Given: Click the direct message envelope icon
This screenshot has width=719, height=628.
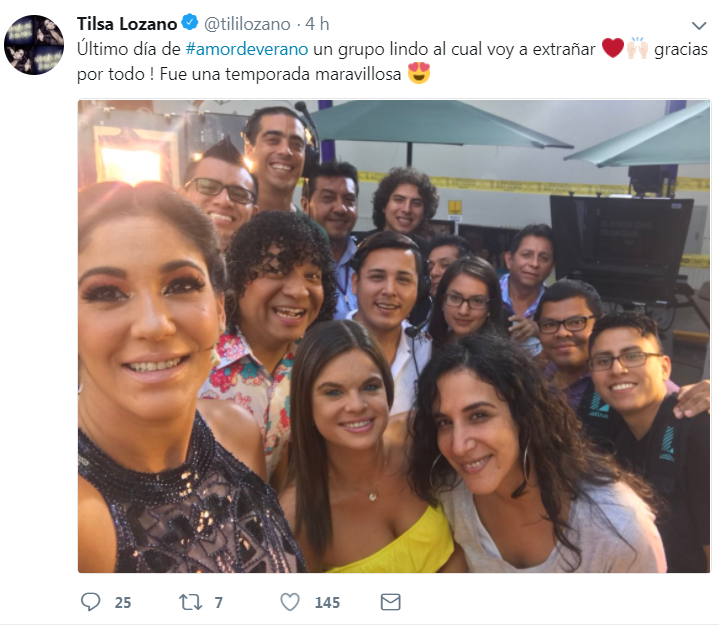Looking at the screenshot, I should pos(391,602).
